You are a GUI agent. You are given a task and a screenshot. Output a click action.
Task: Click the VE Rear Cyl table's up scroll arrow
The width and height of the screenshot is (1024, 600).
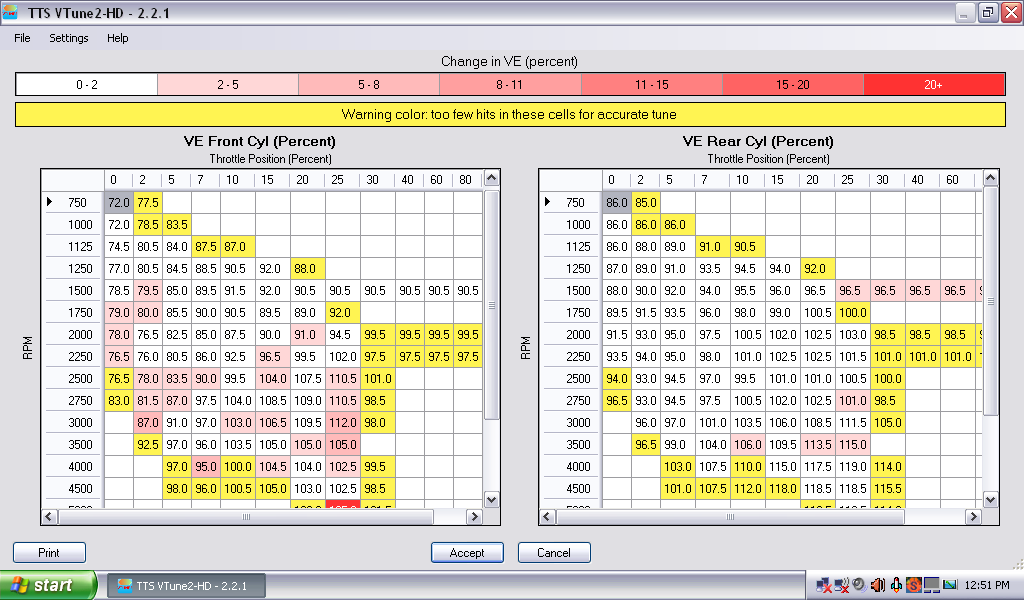click(x=991, y=178)
